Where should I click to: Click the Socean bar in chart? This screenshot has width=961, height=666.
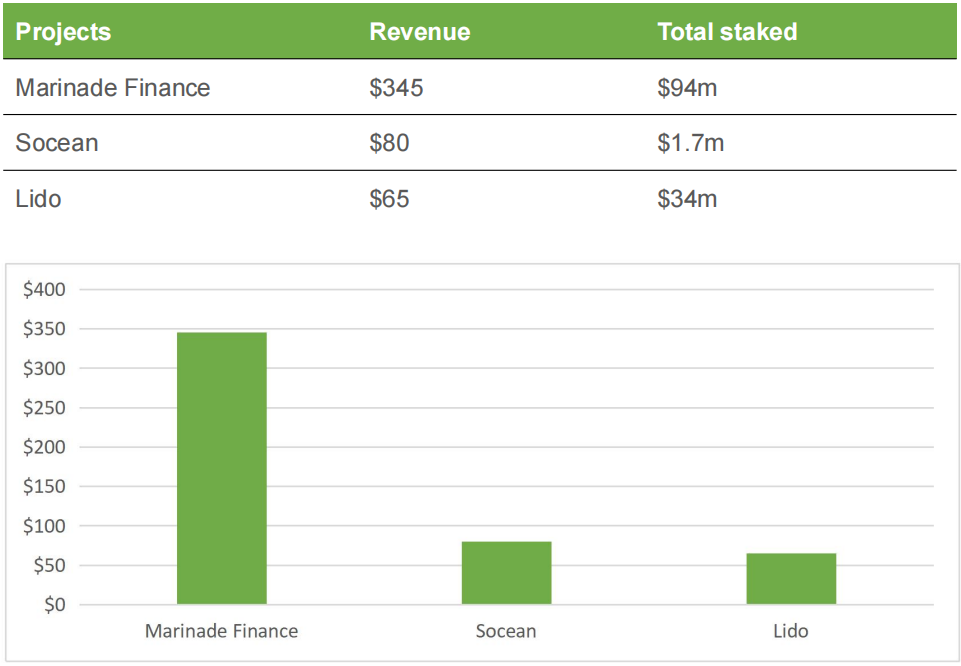point(506,573)
